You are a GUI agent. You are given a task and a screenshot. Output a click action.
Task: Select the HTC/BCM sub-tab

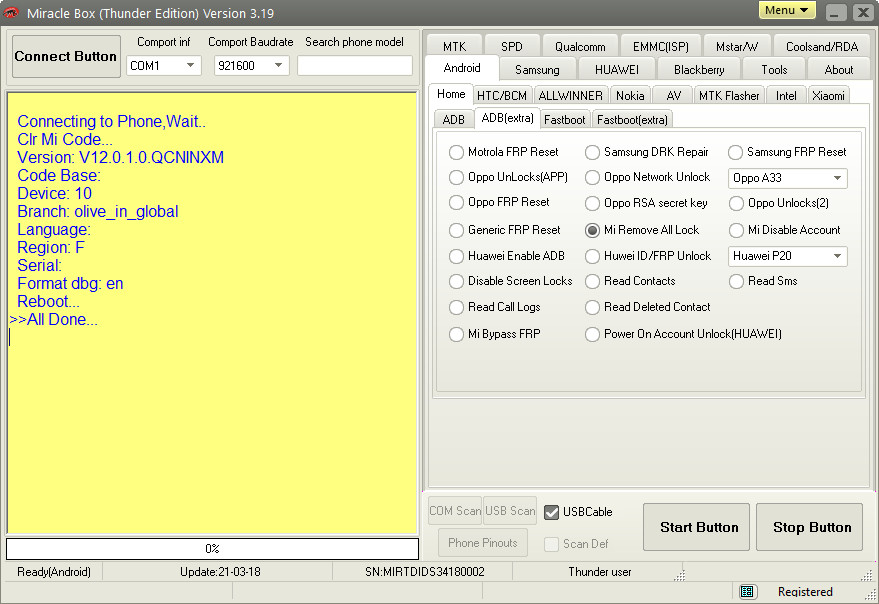[502, 96]
